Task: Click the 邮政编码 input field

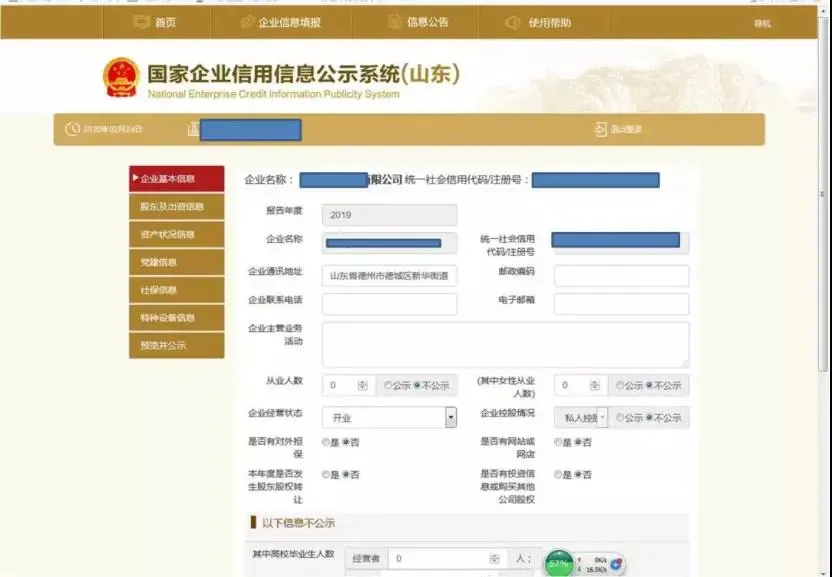Action: [621, 276]
